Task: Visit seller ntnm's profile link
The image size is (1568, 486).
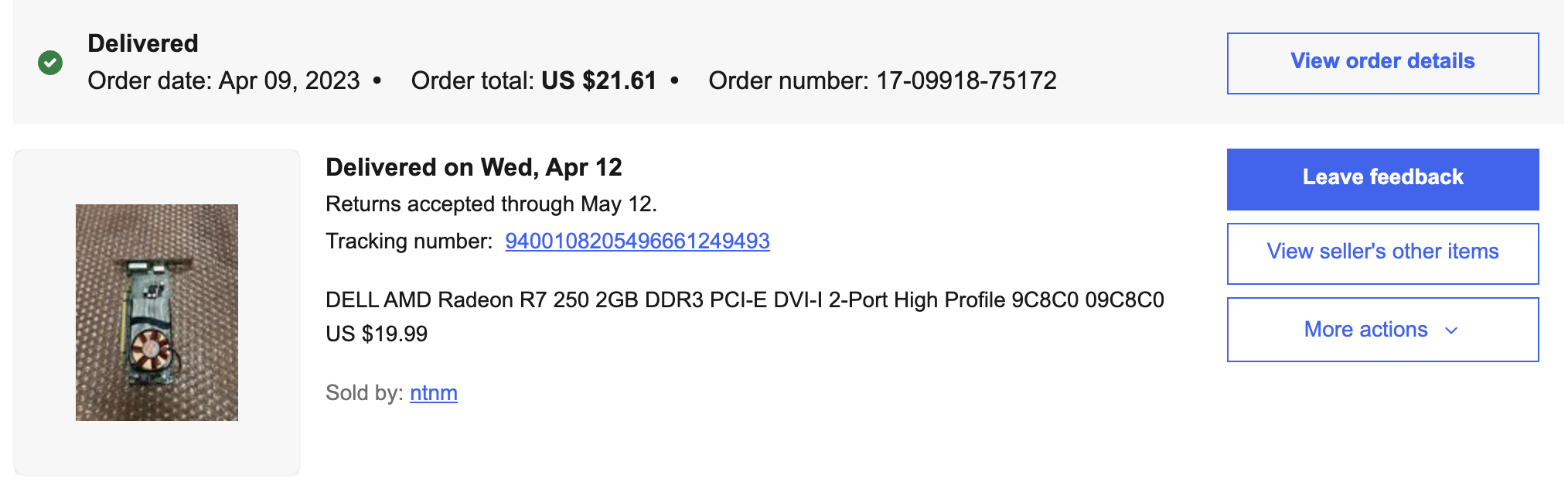Action: coord(433,393)
